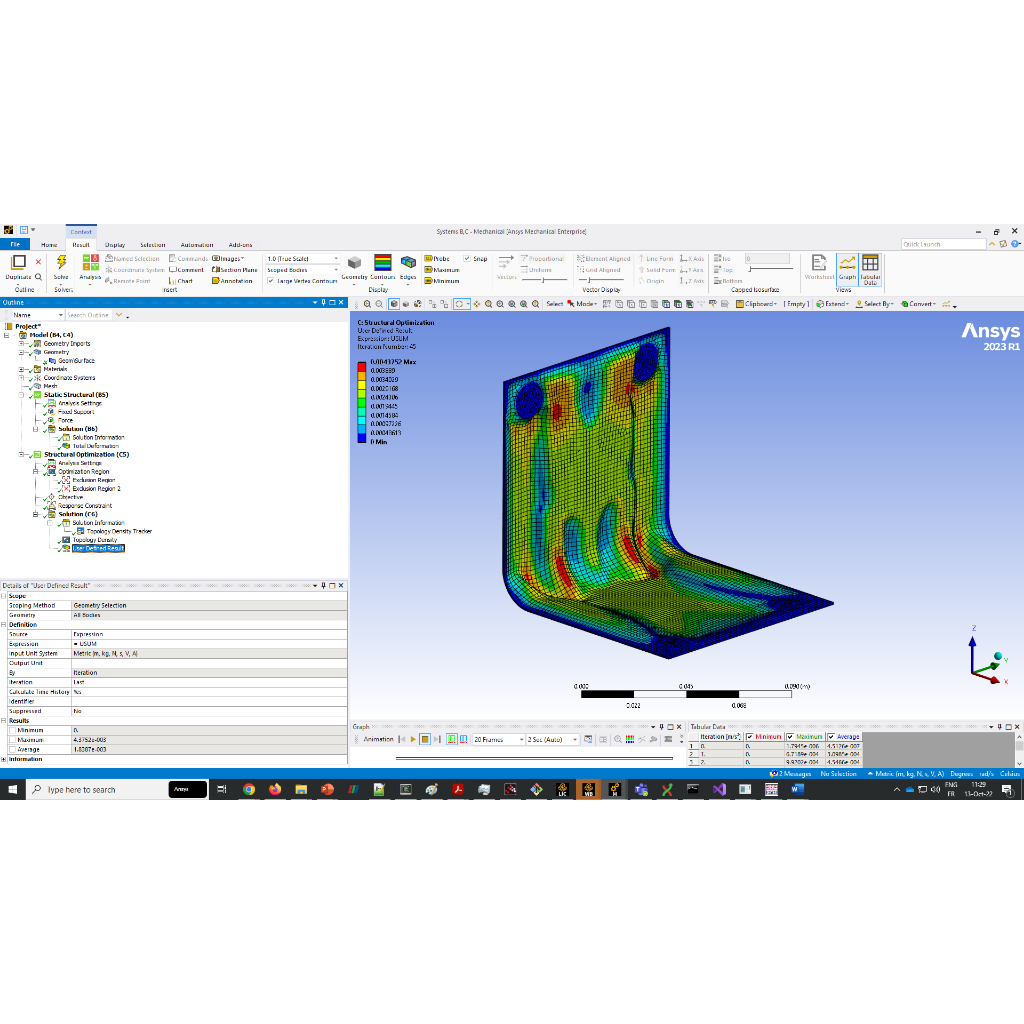Image resolution: width=1024 pixels, height=1024 pixels.
Task: Click the Solve lightning bolt icon
Action: pos(61,264)
